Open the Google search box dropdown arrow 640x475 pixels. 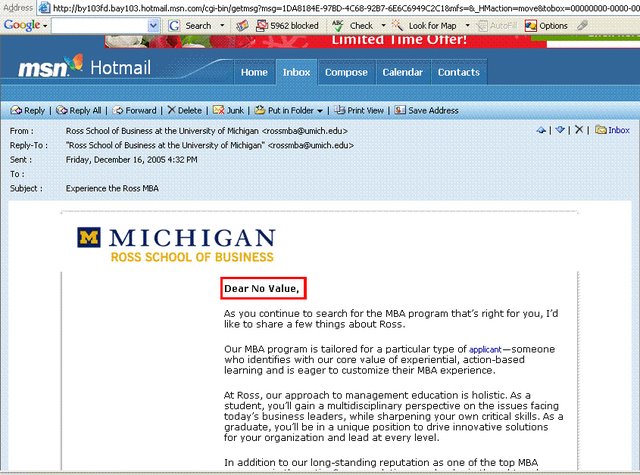tap(153, 26)
